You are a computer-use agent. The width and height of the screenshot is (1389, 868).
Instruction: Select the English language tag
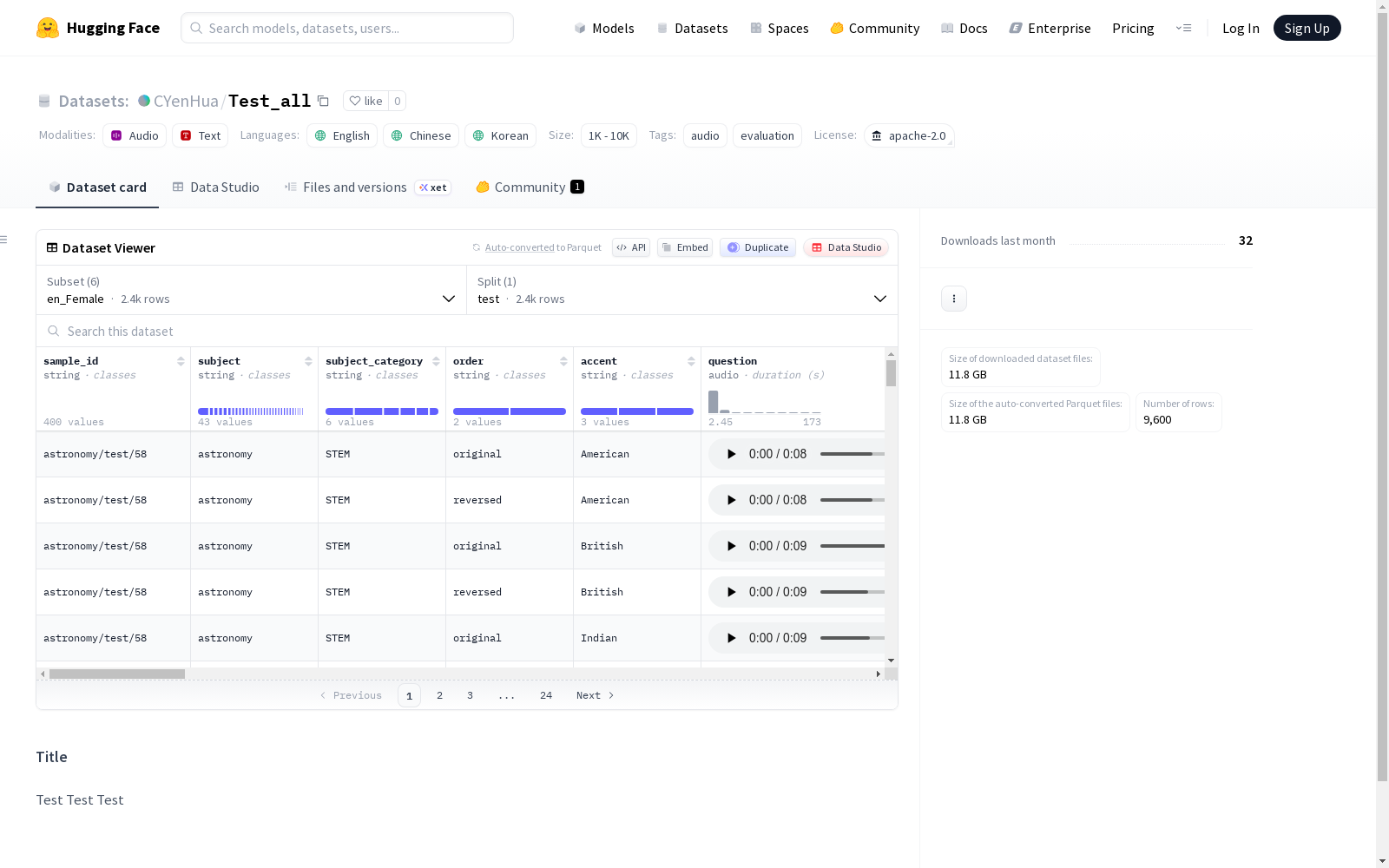[x=342, y=135]
